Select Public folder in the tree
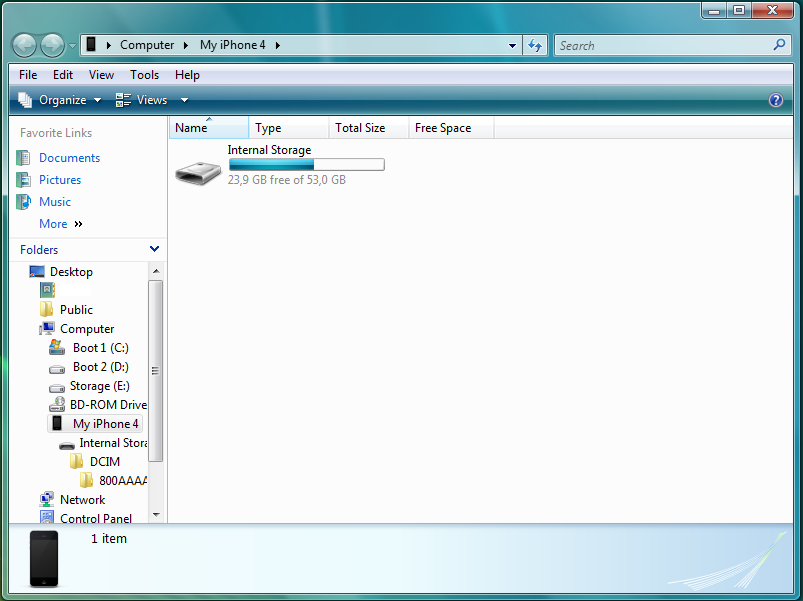This screenshot has width=803, height=601. pos(76,309)
